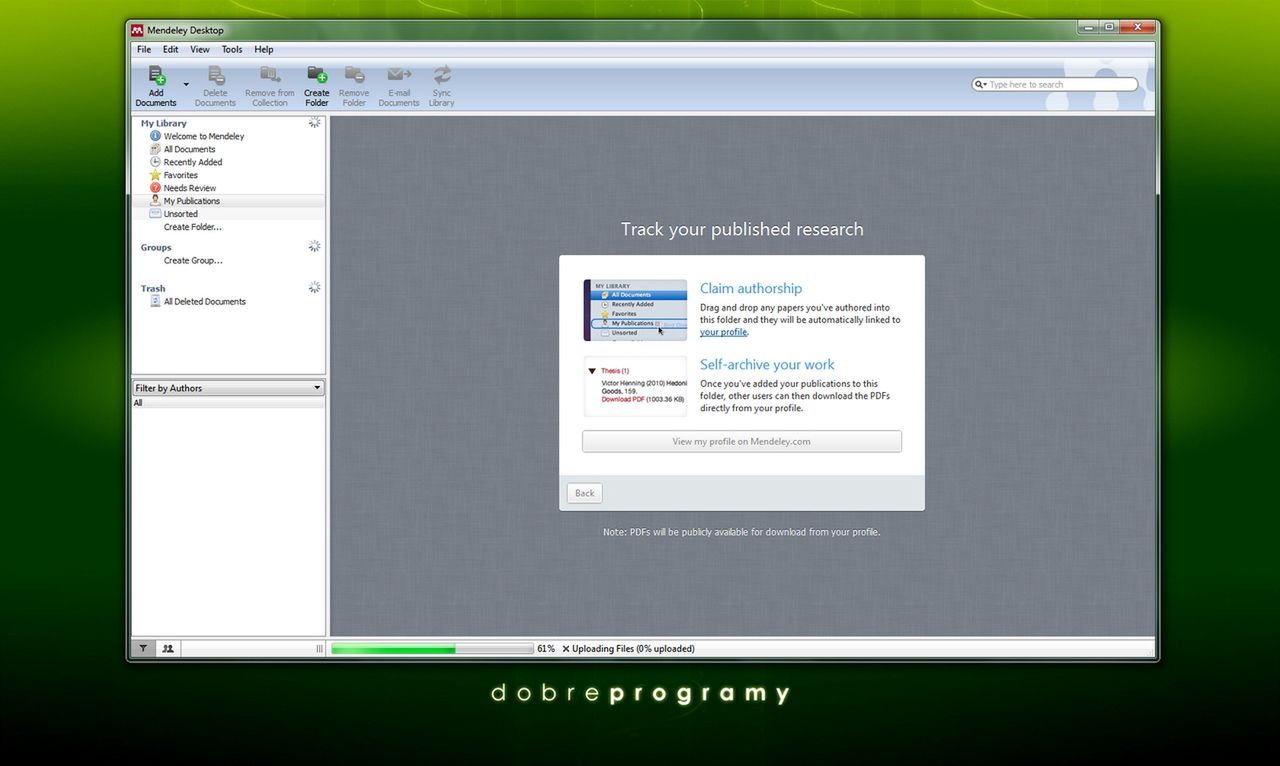
Task: Click the Self-archive your work heading
Action: pyautogui.click(x=767, y=365)
